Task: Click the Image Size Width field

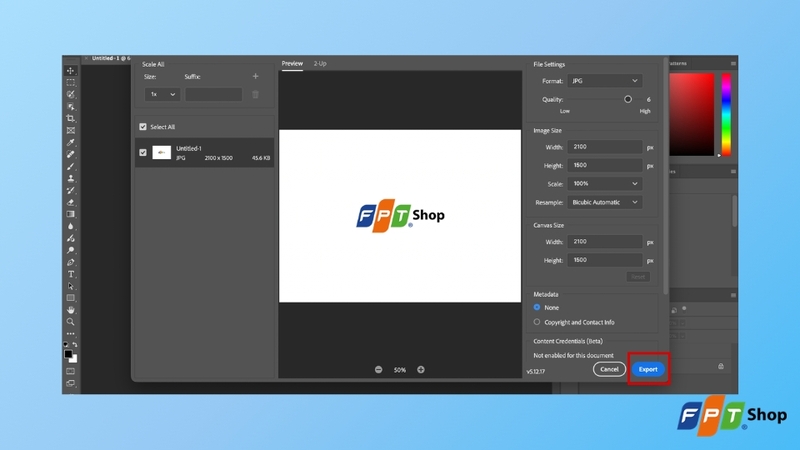Action: (x=605, y=147)
